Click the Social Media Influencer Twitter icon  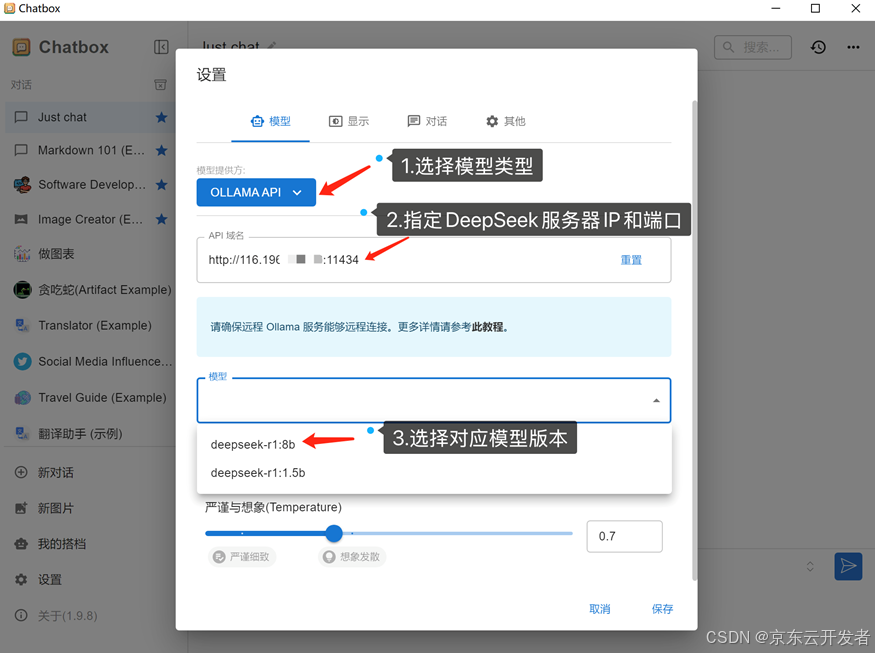click(22, 362)
